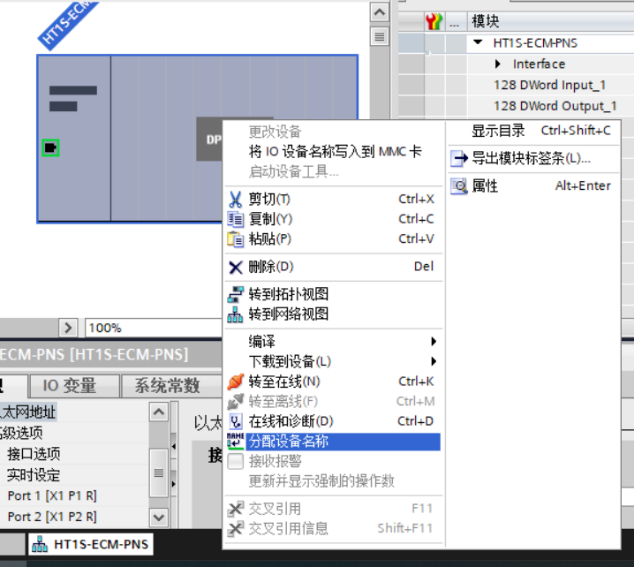The height and width of the screenshot is (567, 634).
Task: Click the properties tree scrollbar thumb
Action: pyautogui.click(x=158, y=473)
